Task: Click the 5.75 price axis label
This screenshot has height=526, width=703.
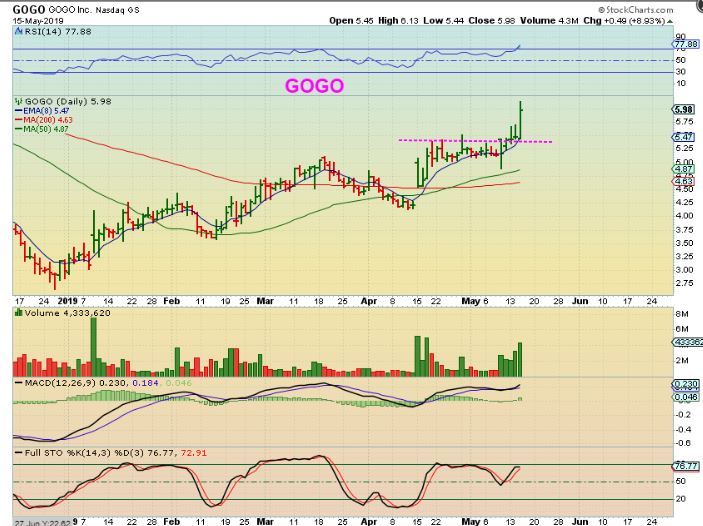Action: 684,122
